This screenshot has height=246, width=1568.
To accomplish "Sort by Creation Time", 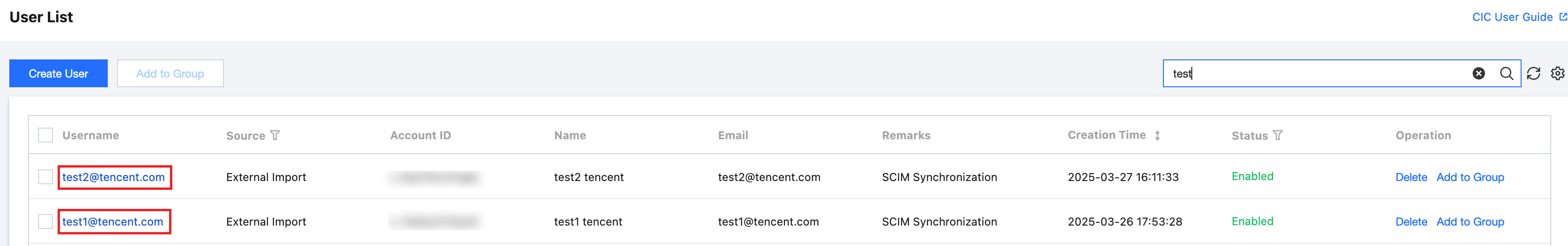I will click(x=1157, y=135).
